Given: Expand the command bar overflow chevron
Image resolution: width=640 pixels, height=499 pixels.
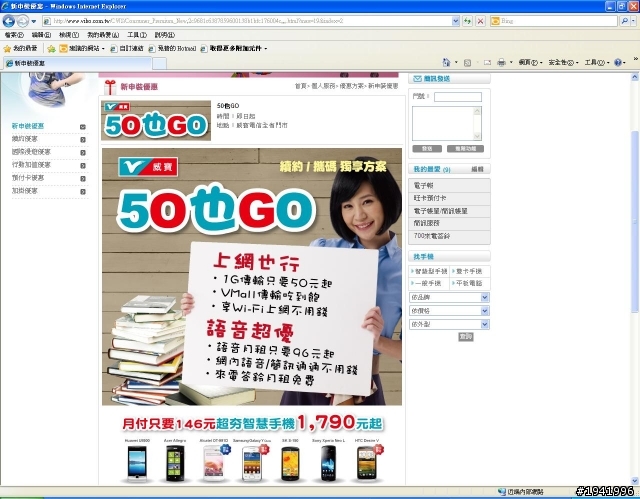Looking at the screenshot, I should click(x=636, y=60).
